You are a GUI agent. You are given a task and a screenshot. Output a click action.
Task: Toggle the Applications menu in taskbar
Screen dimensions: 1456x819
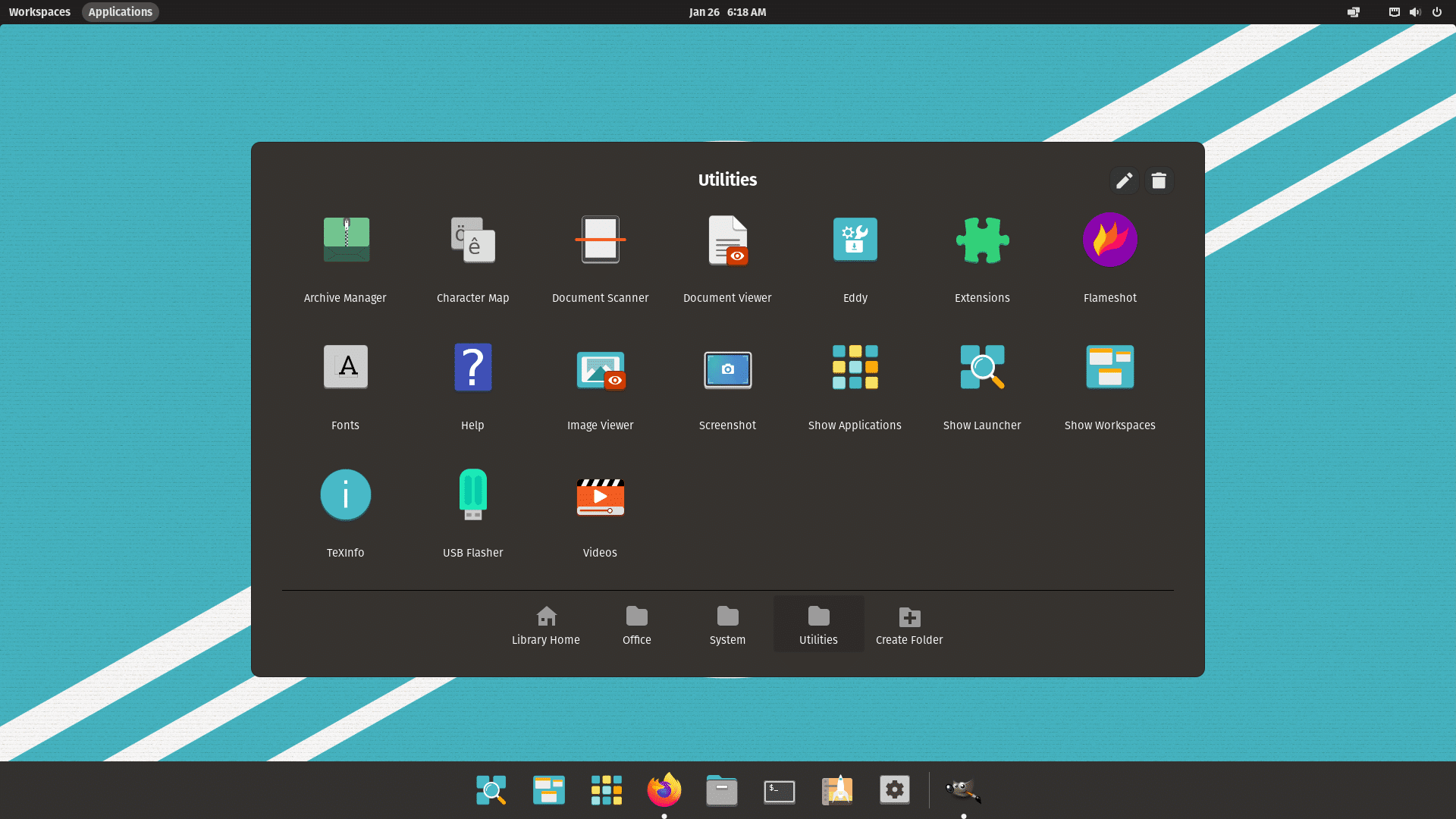(x=119, y=11)
